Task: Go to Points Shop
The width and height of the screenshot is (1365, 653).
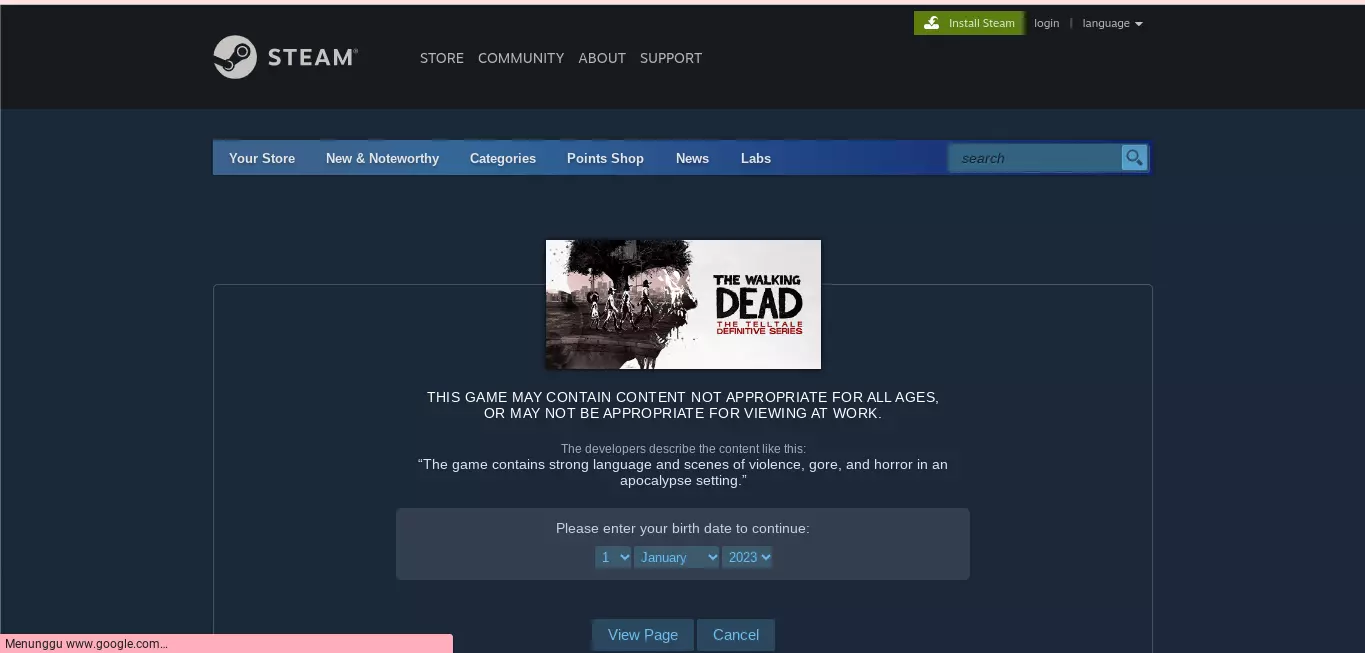Action: (605, 158)
